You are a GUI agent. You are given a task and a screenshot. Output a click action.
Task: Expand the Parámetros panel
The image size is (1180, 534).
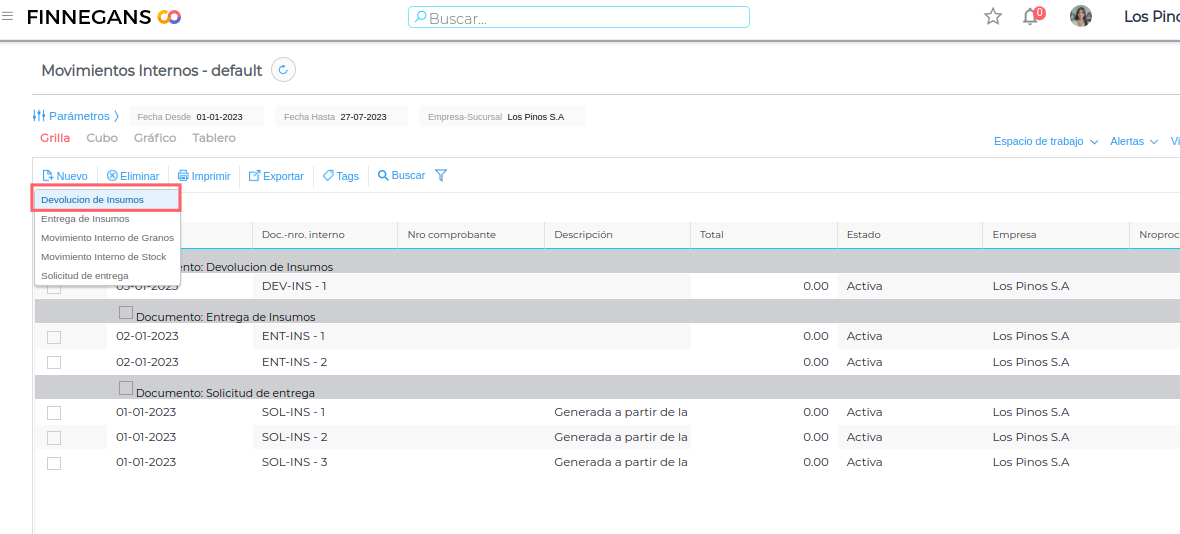(x=76, y=117)
